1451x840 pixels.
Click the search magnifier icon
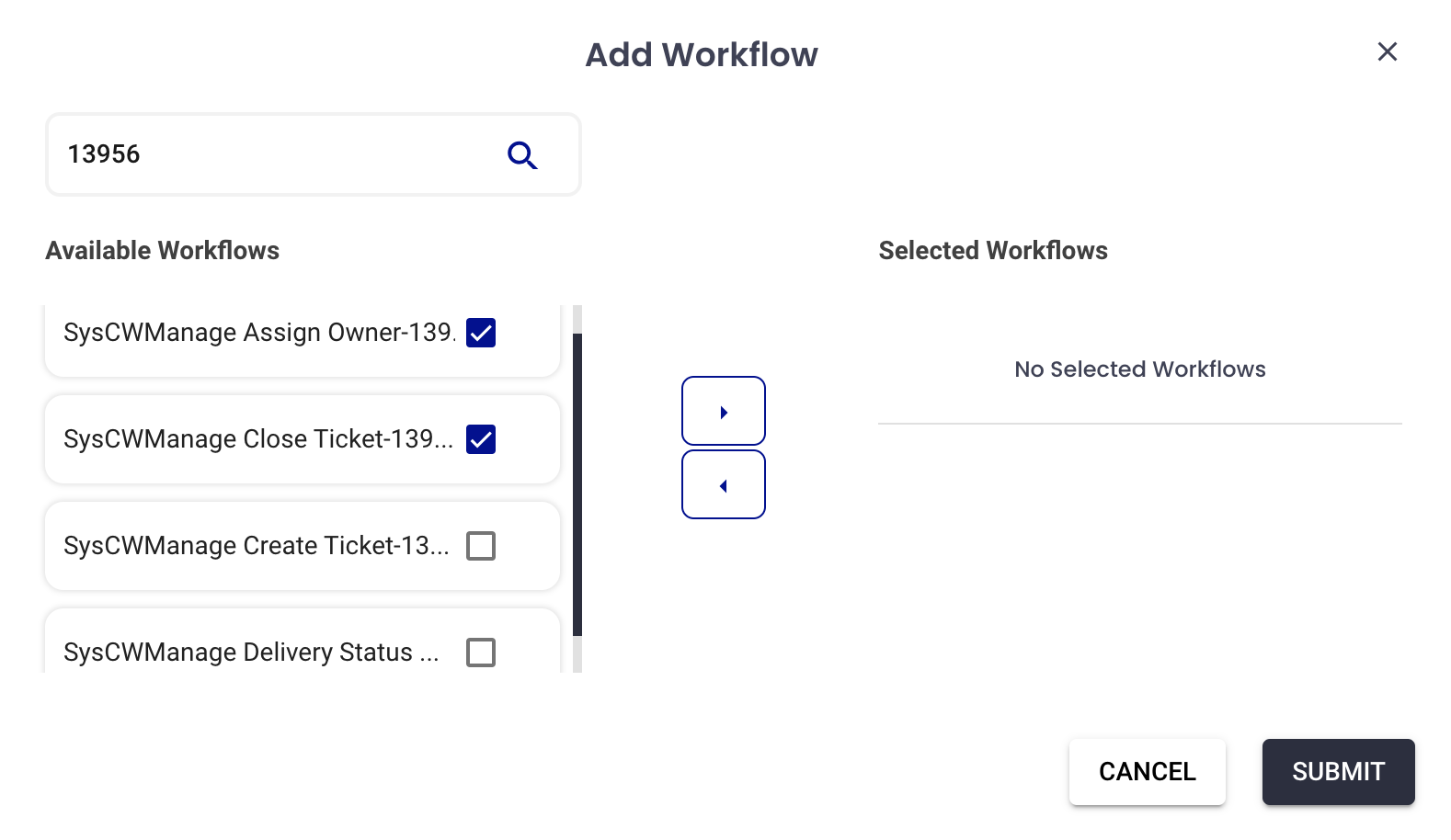pos(522,155)
